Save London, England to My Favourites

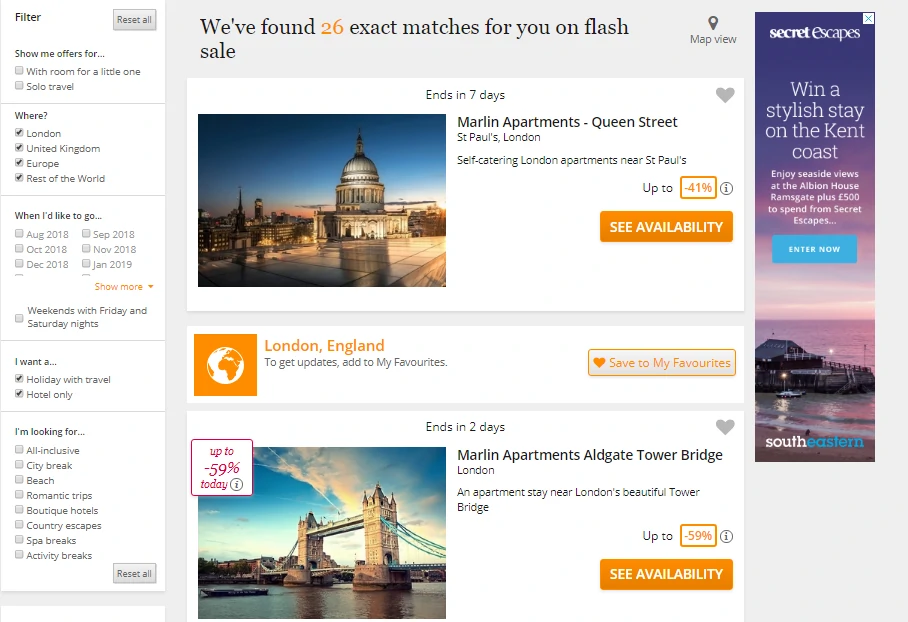pyautogui.click(x=661, y=363)
